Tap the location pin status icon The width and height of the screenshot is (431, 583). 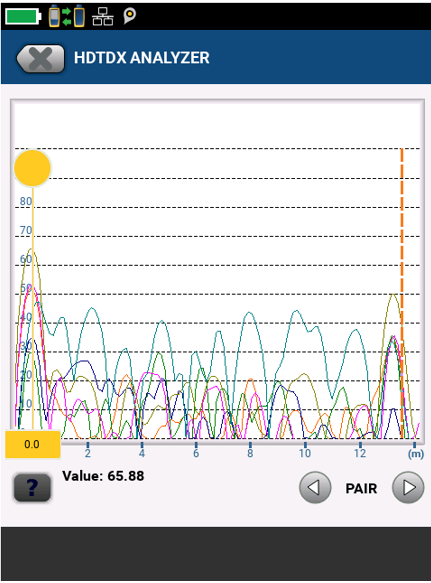pyautogui.click(x=129, y=16)
